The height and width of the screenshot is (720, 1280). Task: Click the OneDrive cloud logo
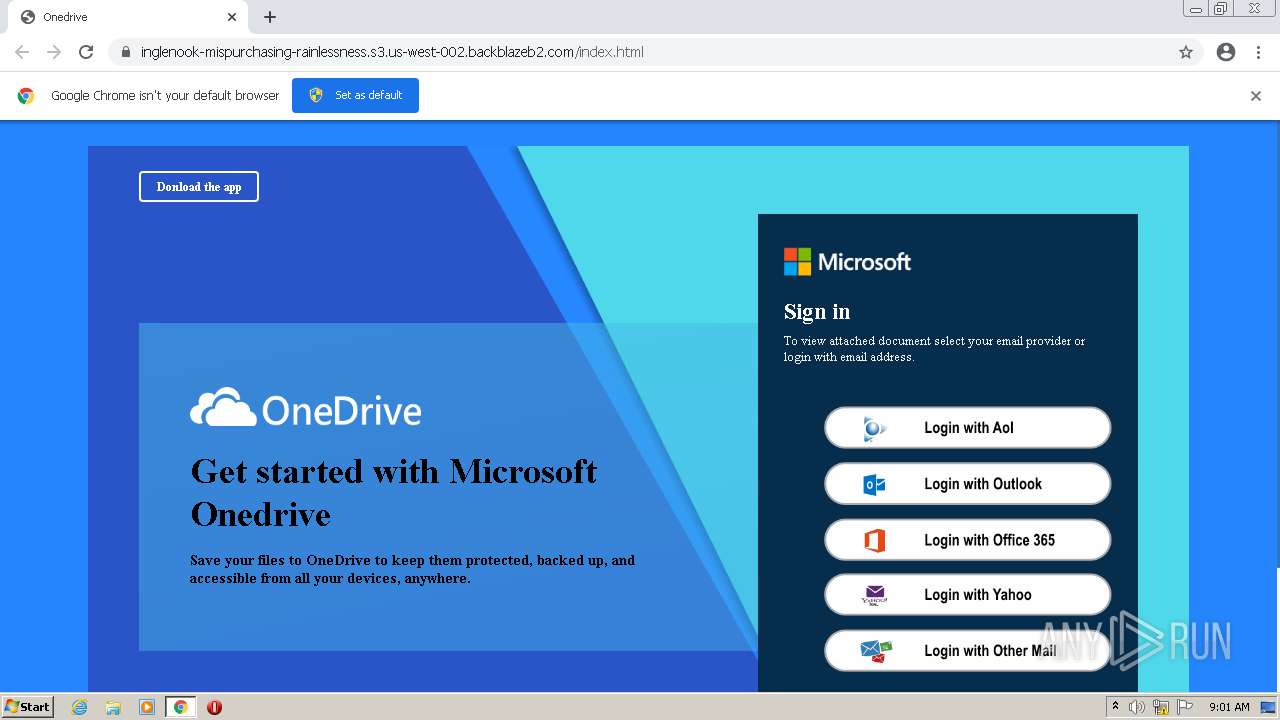point(305,408)
